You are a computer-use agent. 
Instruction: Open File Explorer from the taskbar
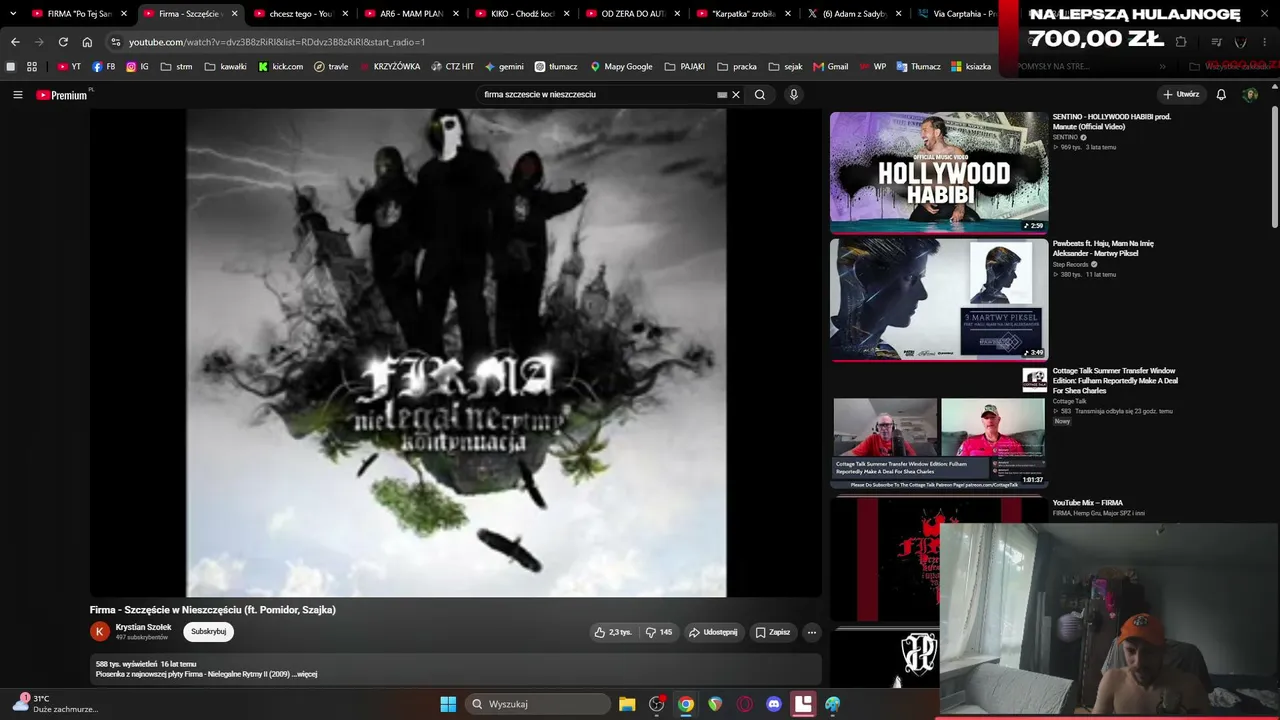click(x=627, y=704)
